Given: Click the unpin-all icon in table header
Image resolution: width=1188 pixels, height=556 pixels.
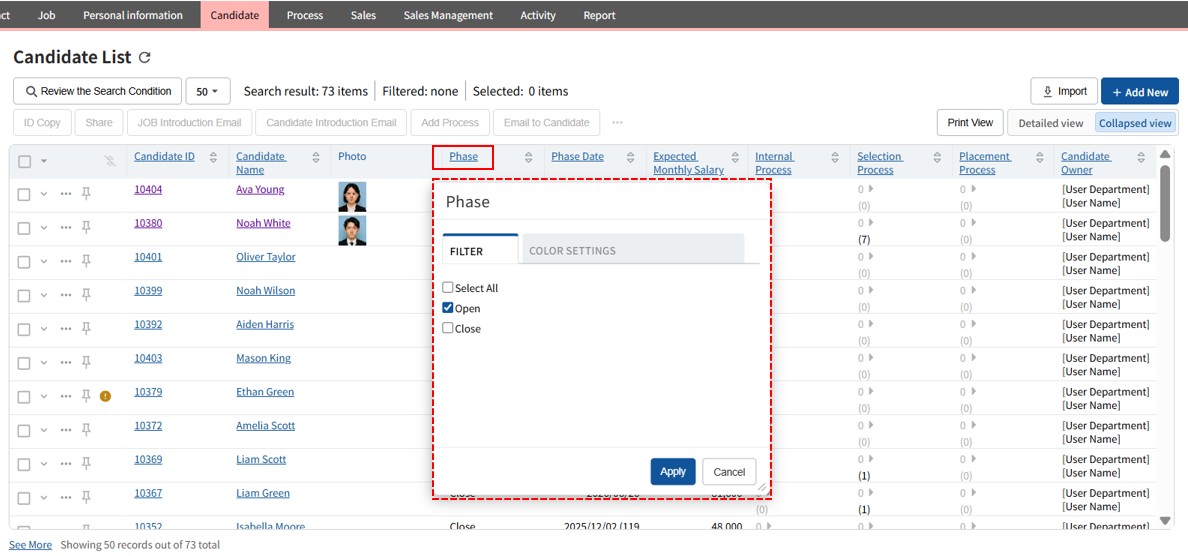Looking at the screenshot, I should coord(110,161).
